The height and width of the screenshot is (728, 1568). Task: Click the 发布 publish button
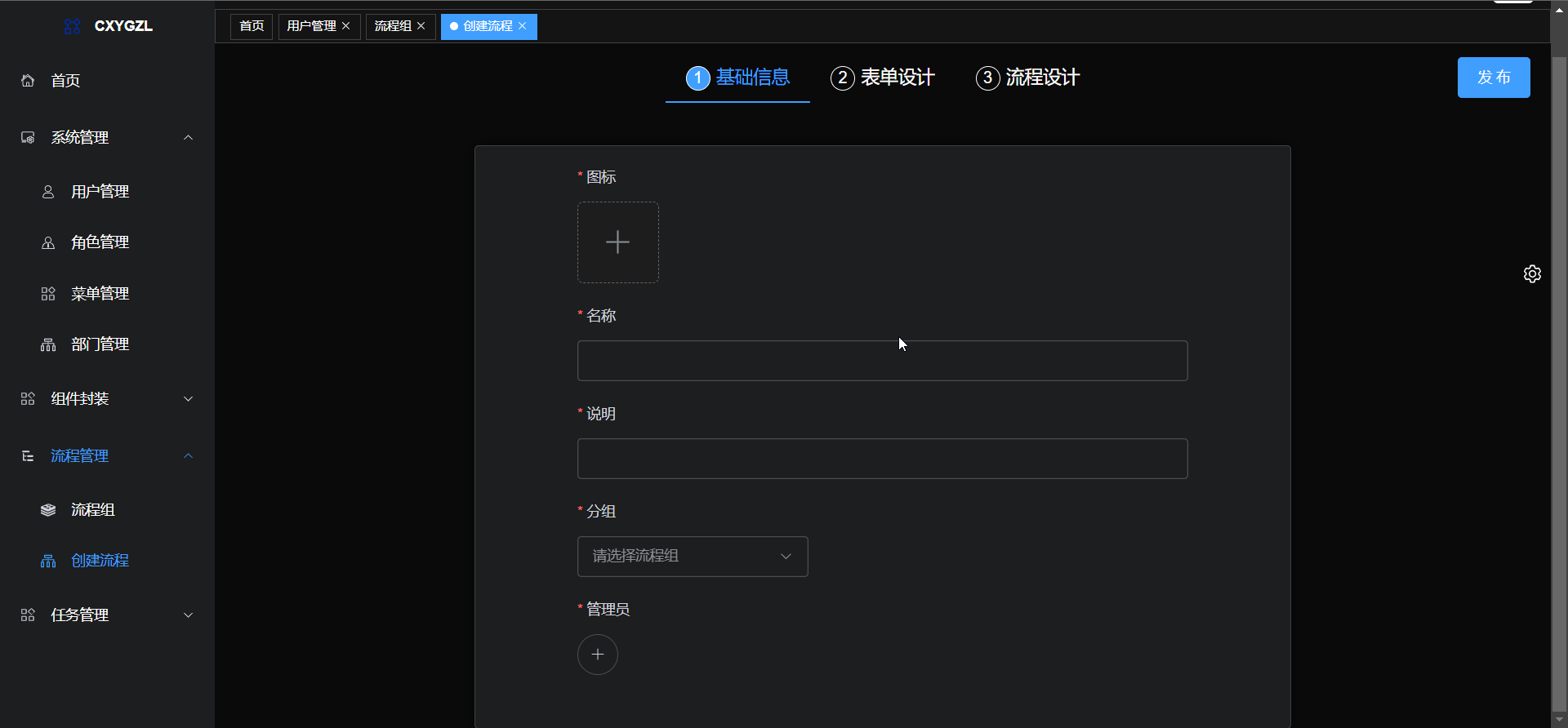[1494, 78]
